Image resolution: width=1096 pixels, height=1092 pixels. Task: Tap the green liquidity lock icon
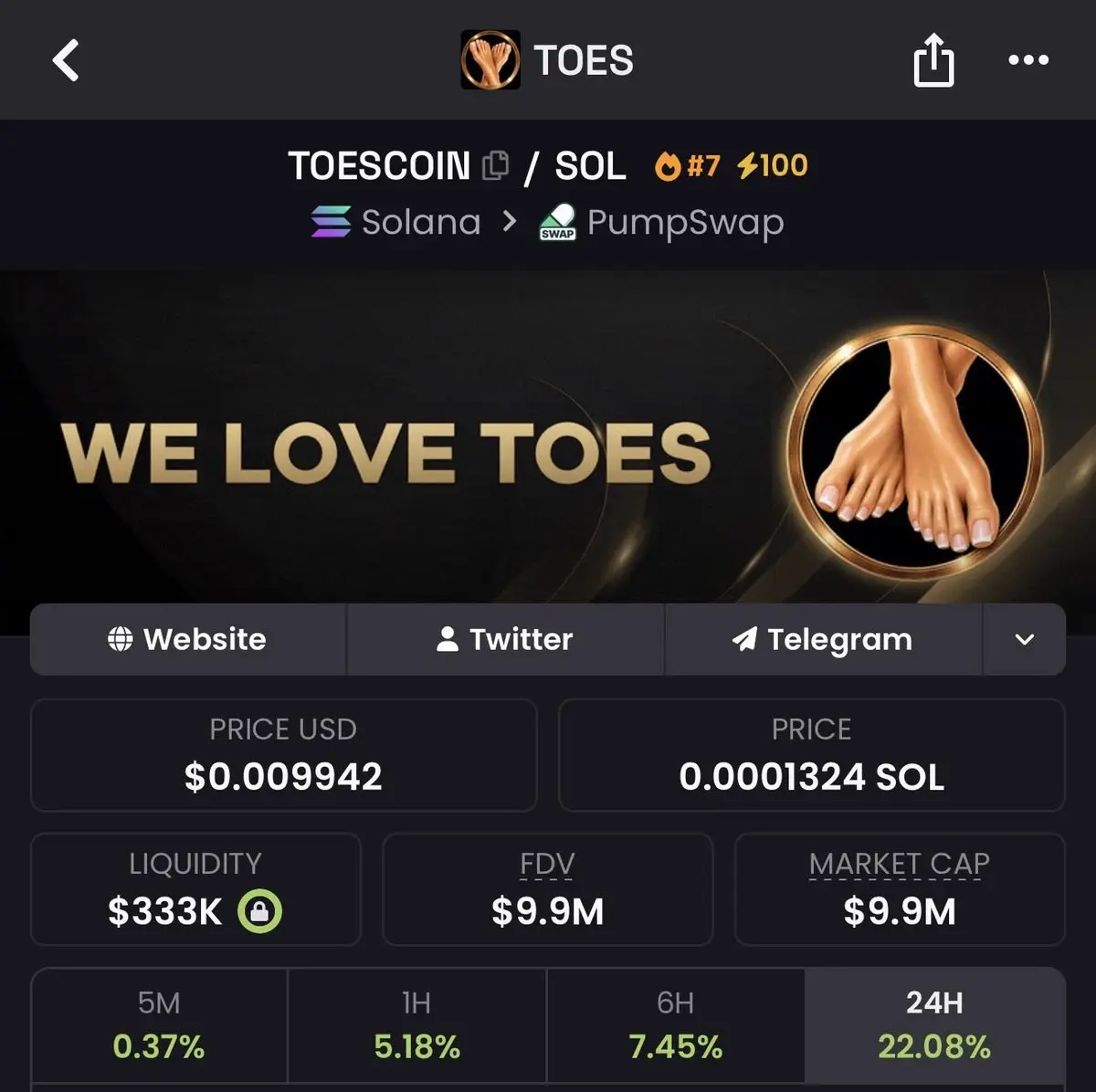[x=260, y=911]
